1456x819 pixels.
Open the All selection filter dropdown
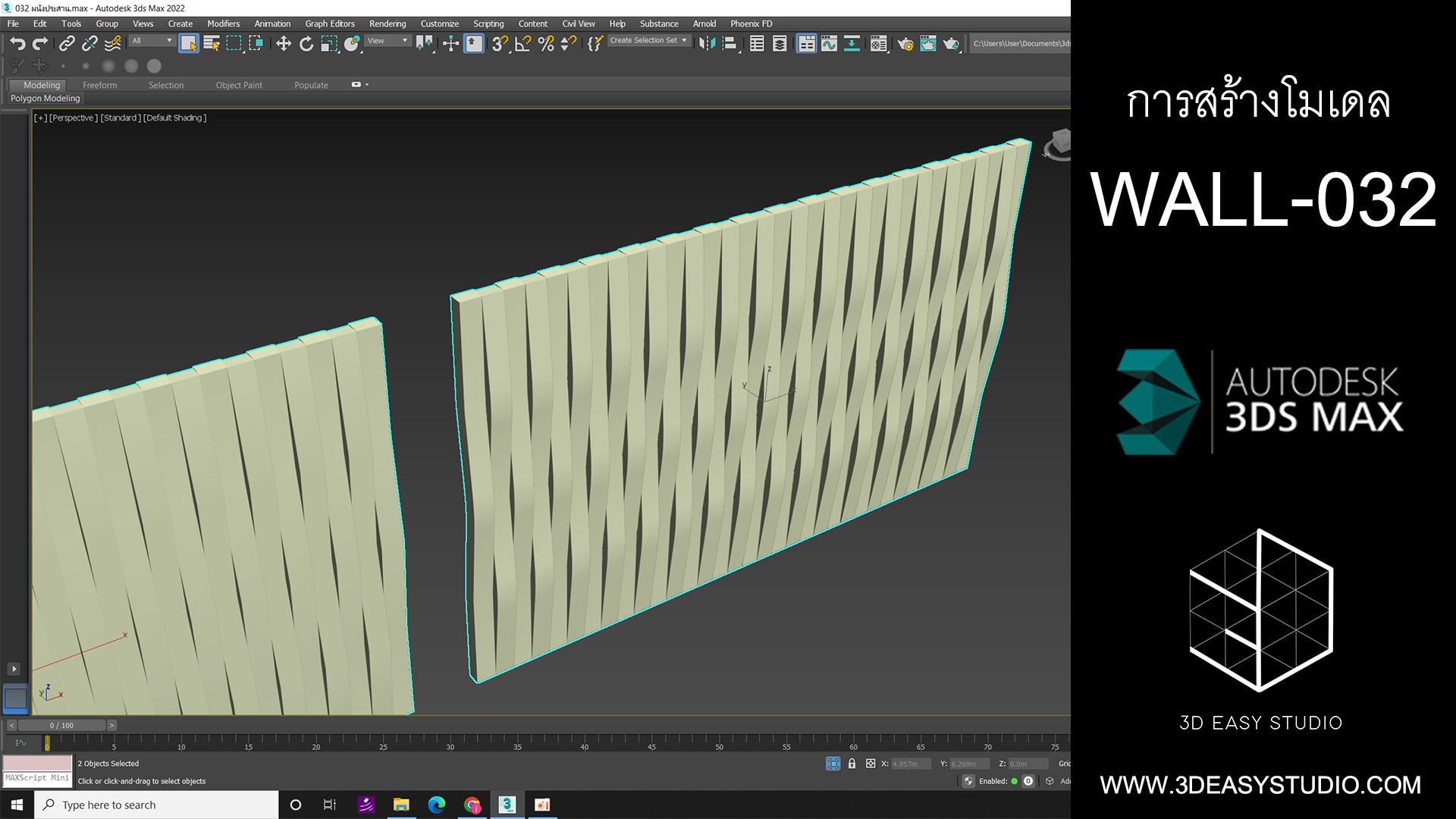click(x=152, y=41)
